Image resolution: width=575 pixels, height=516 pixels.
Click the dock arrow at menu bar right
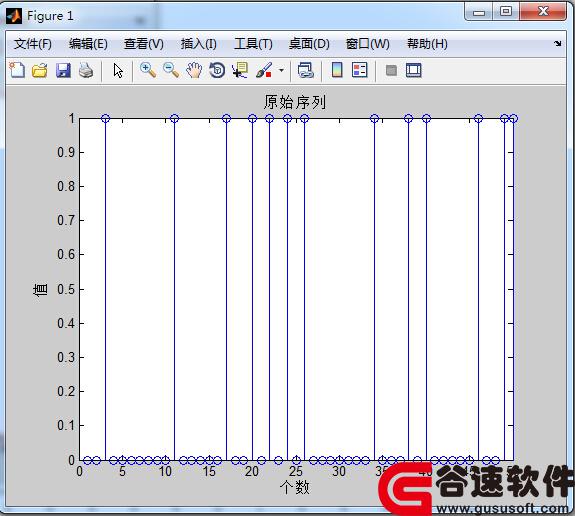[558, 44]
